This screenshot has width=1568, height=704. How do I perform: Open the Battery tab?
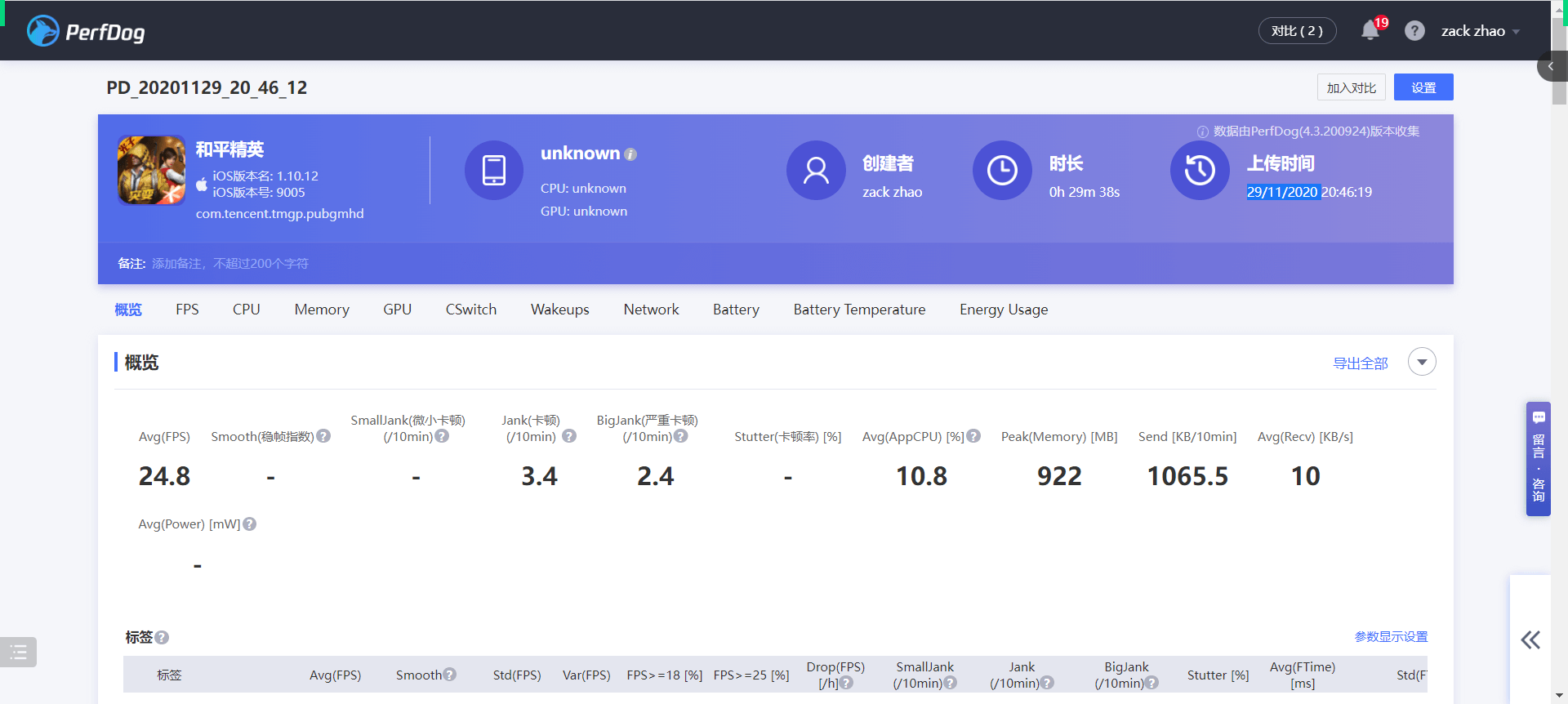(x=736, y=310)
